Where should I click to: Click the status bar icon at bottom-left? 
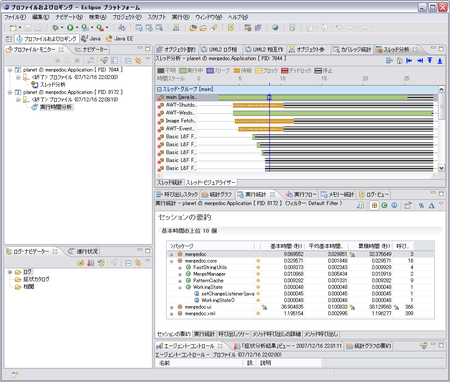point(15,375)
